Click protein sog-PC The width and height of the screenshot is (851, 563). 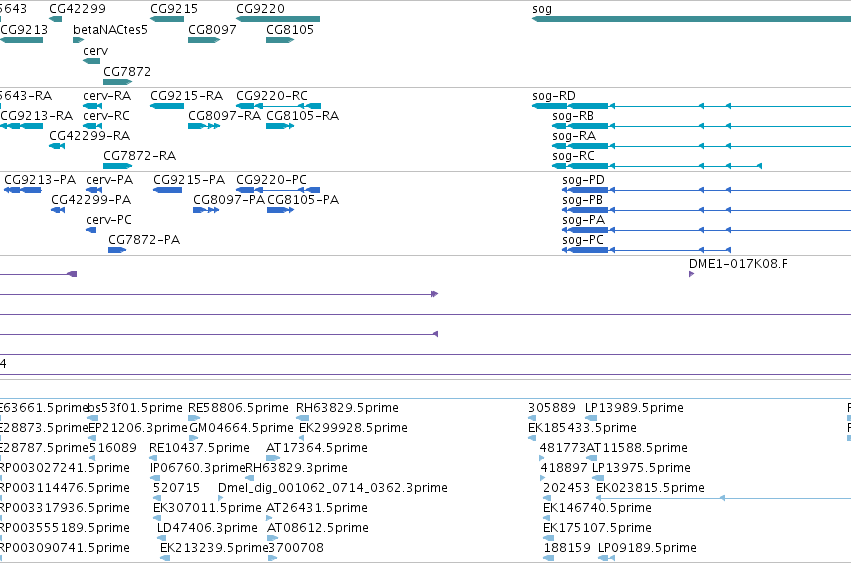582,240
